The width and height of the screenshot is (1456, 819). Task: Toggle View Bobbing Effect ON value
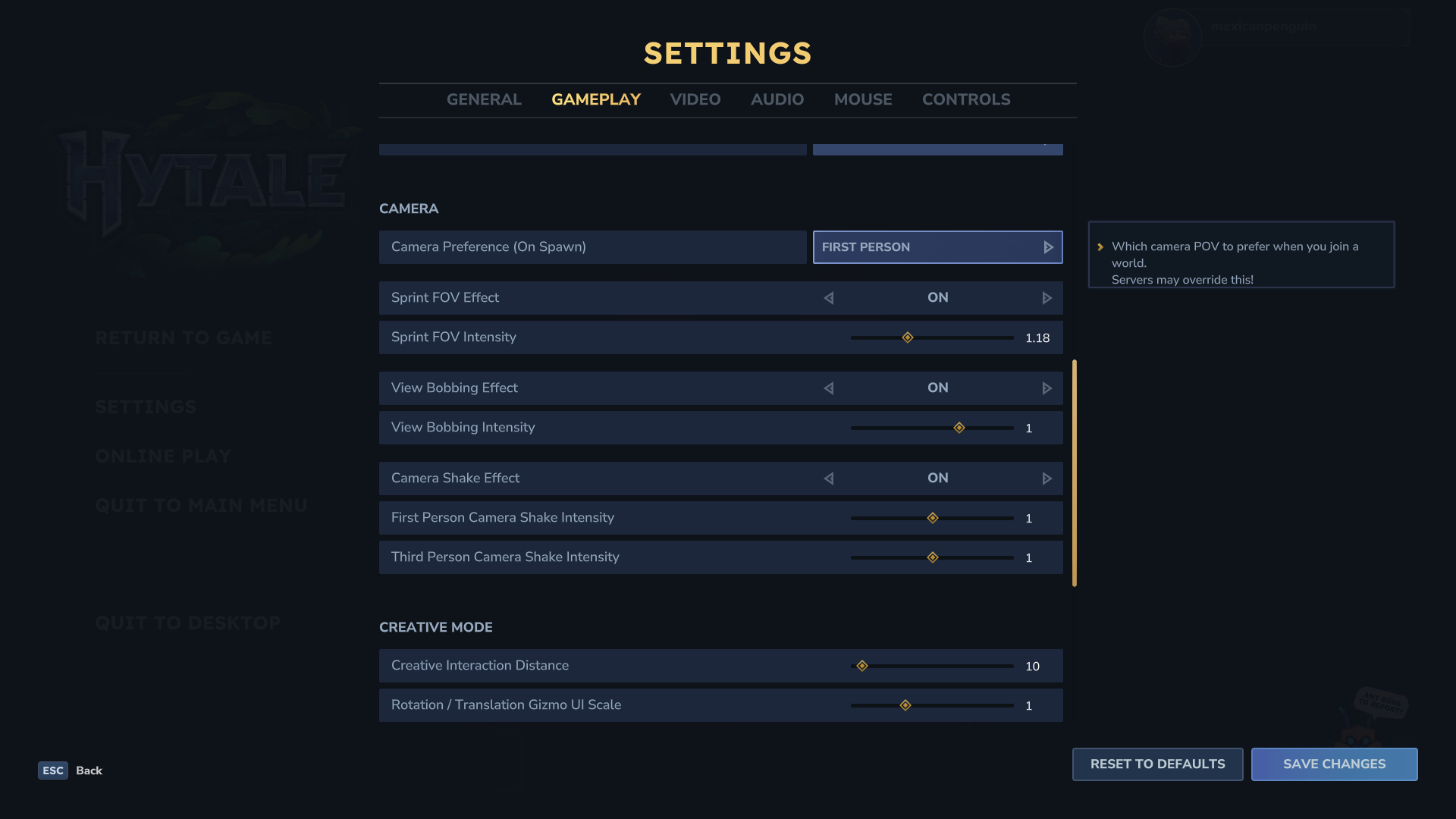[x=937, y=388]
